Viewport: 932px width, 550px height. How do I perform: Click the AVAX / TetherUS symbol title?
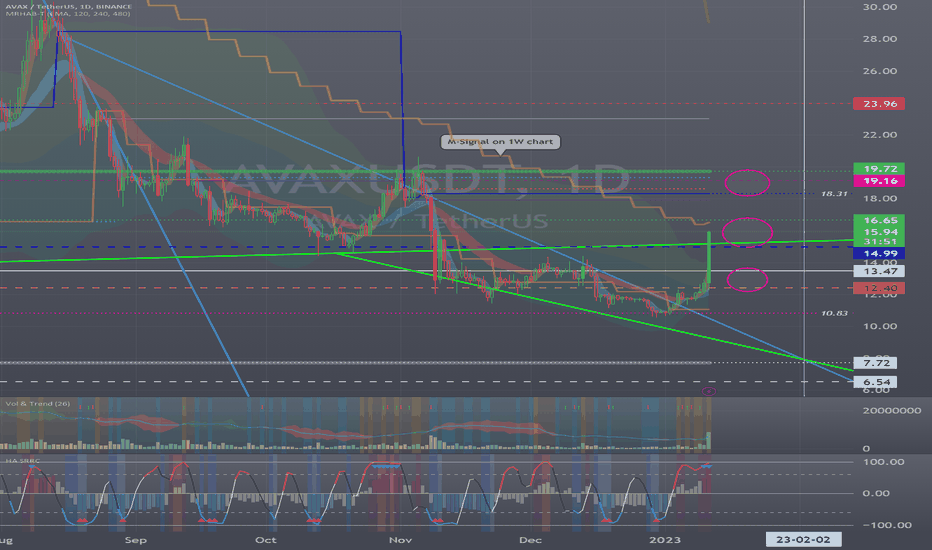tap(68, 7)
